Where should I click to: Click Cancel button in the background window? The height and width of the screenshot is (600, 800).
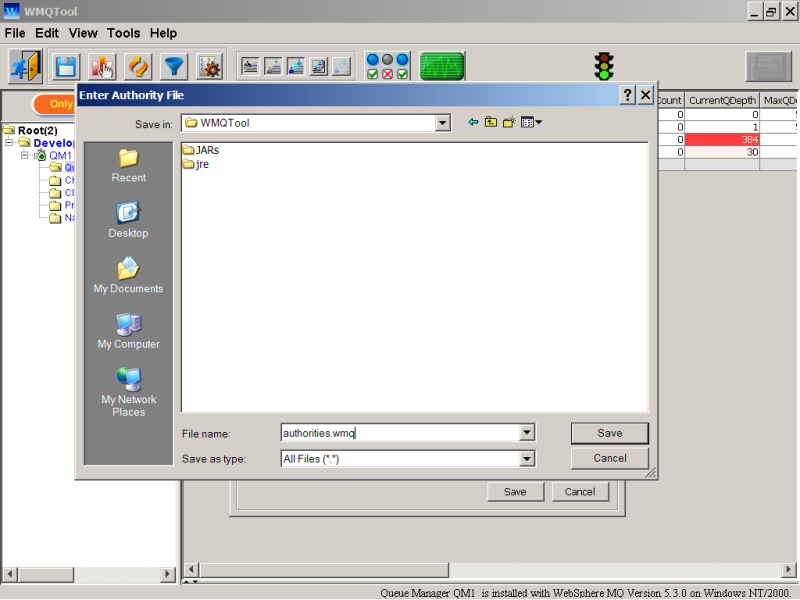coord(580,492)
